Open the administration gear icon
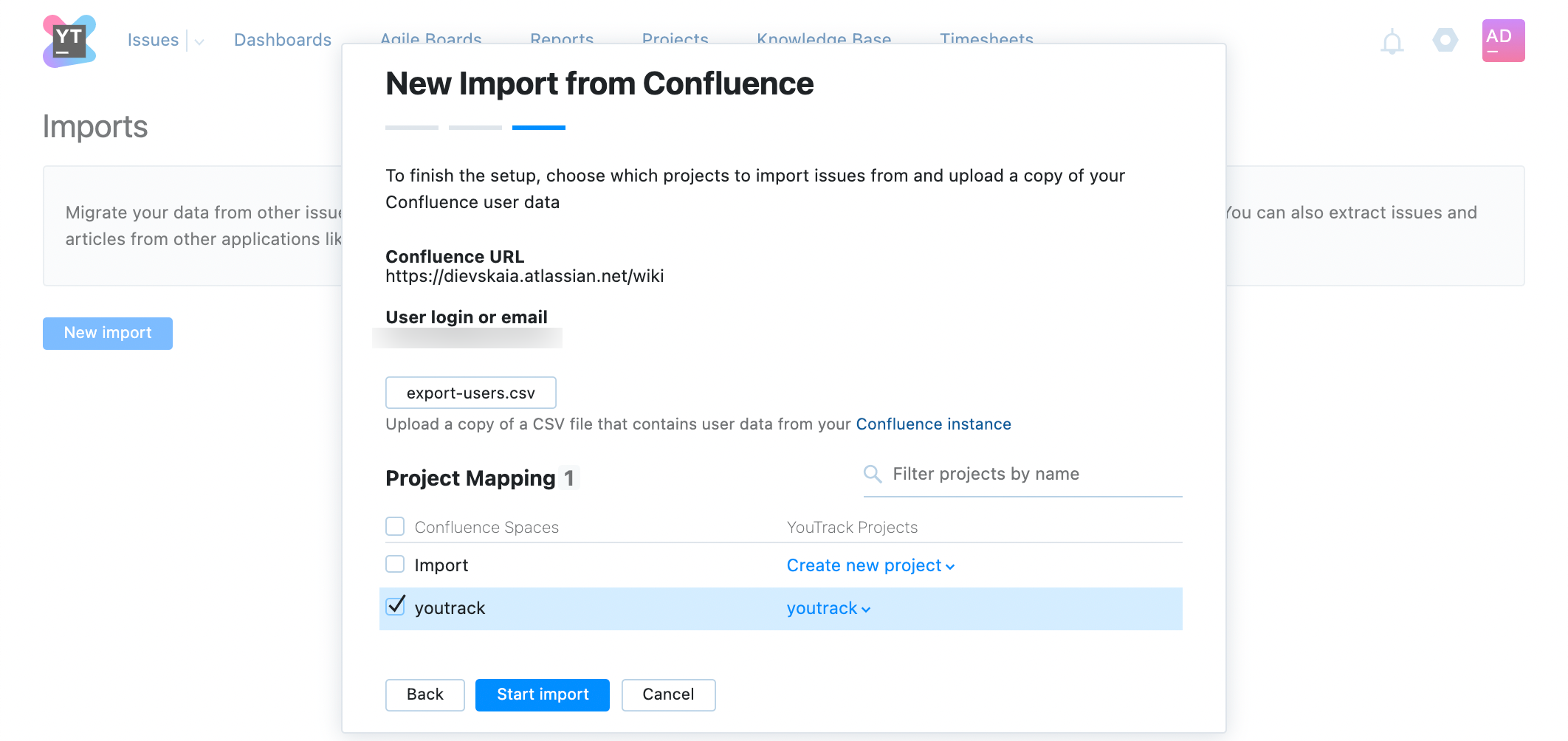This screenshot has height=741, width=1568. [x=1445, y=40]
